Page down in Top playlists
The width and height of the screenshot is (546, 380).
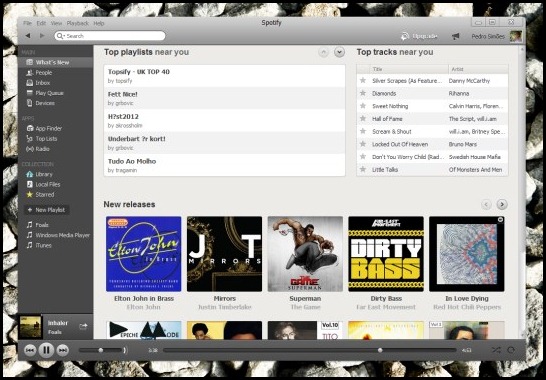pos(339,52)
